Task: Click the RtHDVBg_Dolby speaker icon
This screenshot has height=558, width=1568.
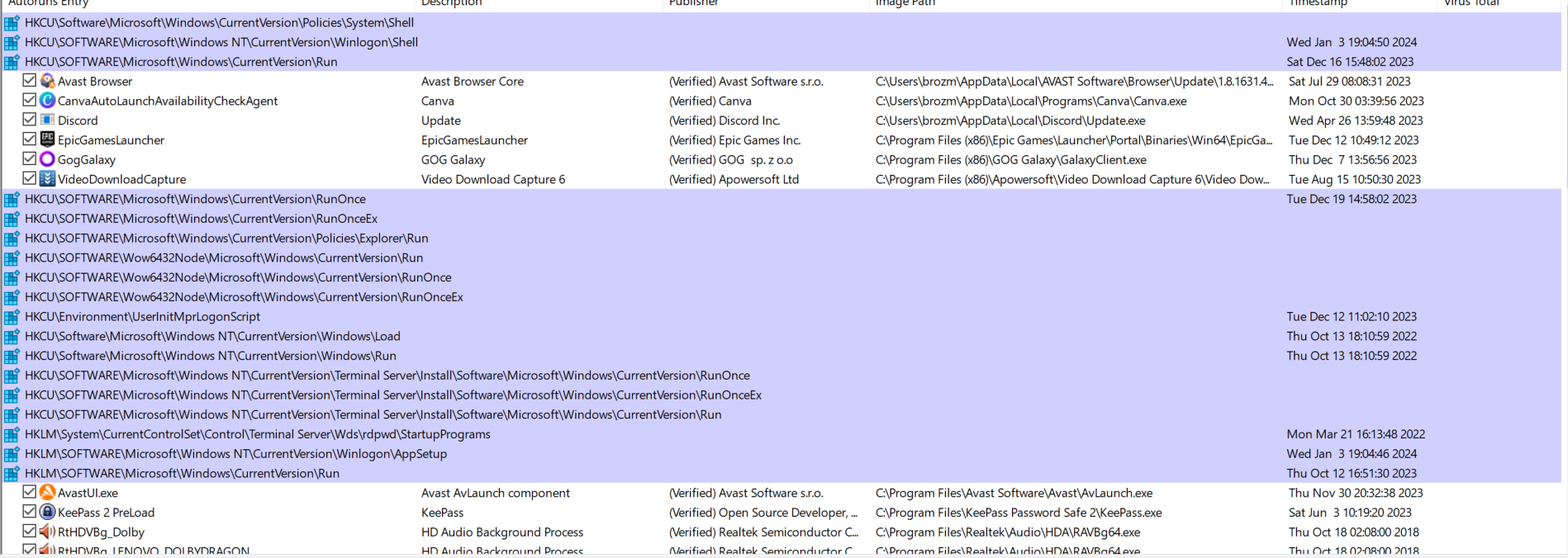Action: point(47,532)
